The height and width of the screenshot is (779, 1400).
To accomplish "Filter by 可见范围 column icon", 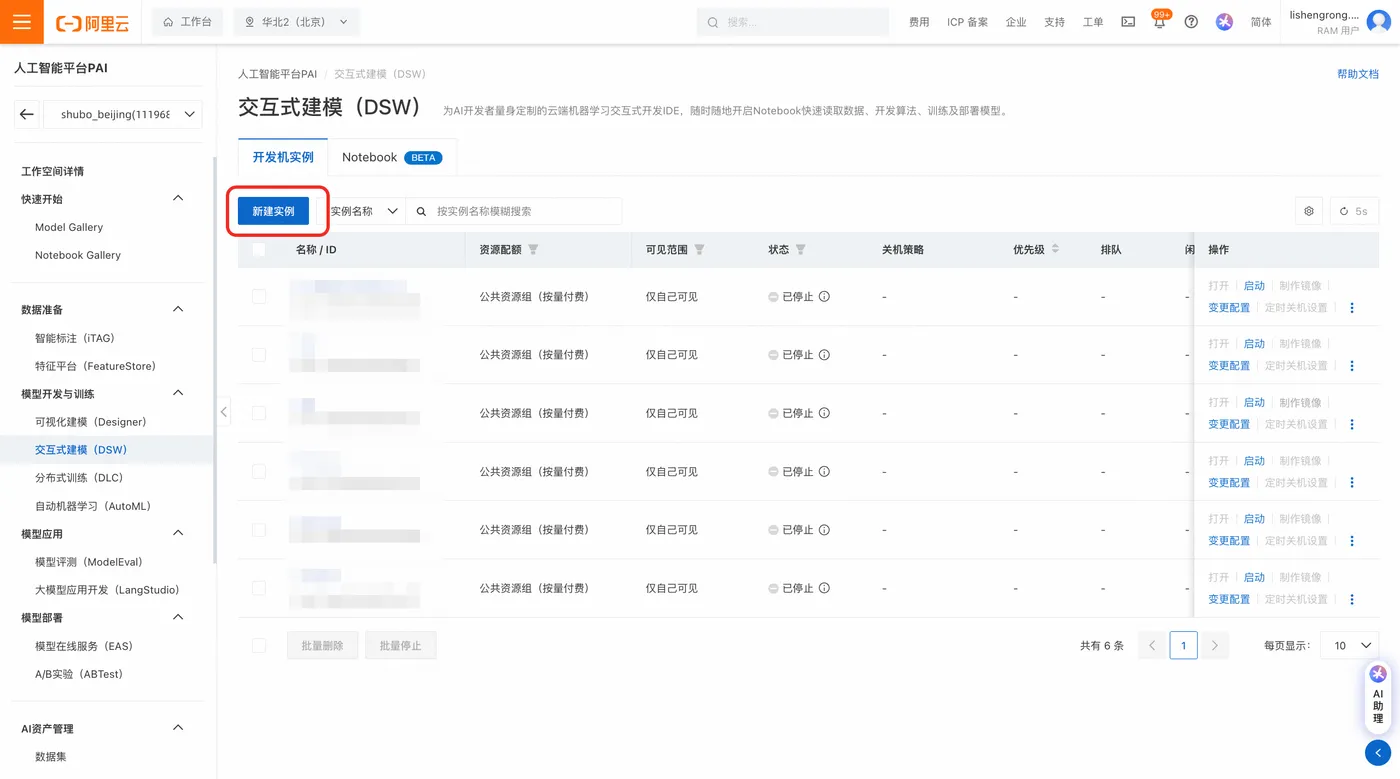I will point(699,250).
